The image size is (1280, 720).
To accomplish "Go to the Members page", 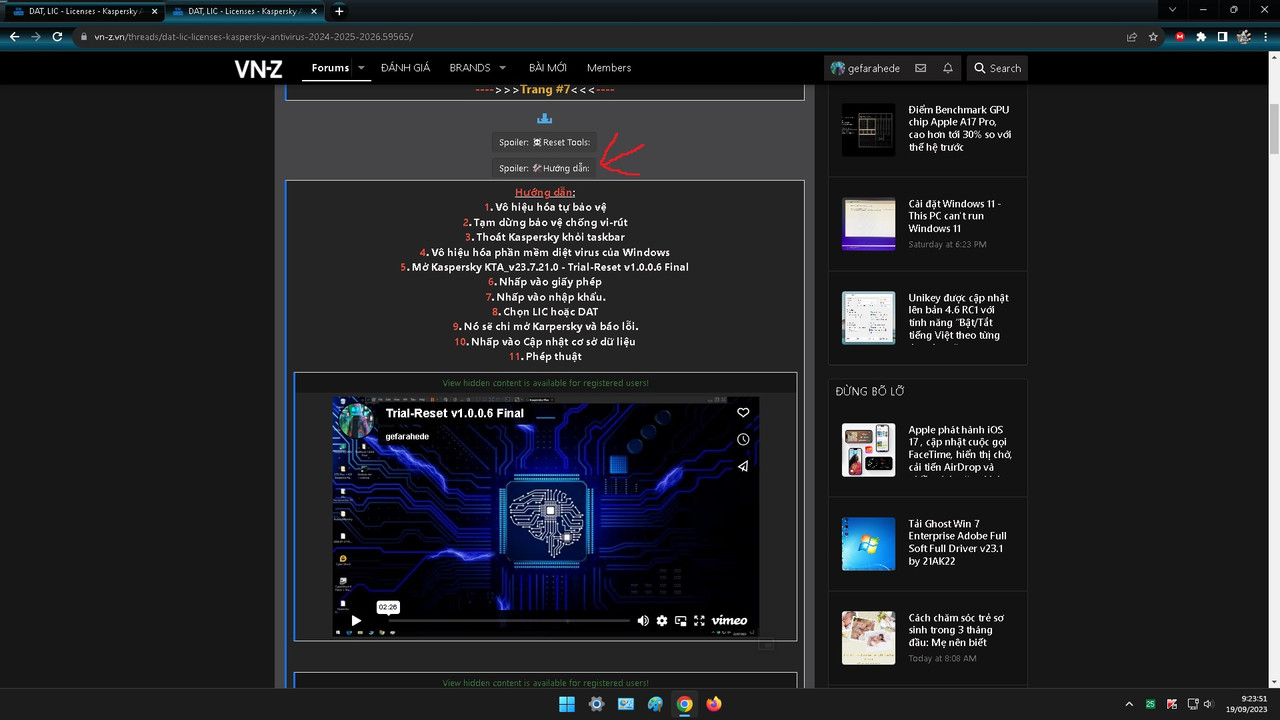I will click(x=609, y=68).
